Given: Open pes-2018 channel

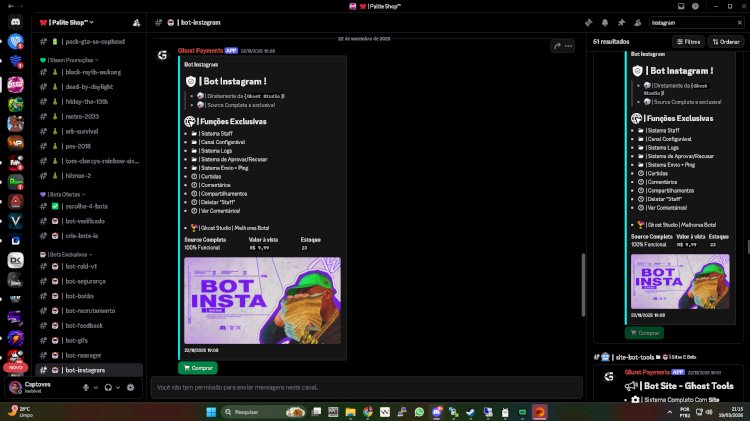Looking at the screenshot, I should (89, 146).
